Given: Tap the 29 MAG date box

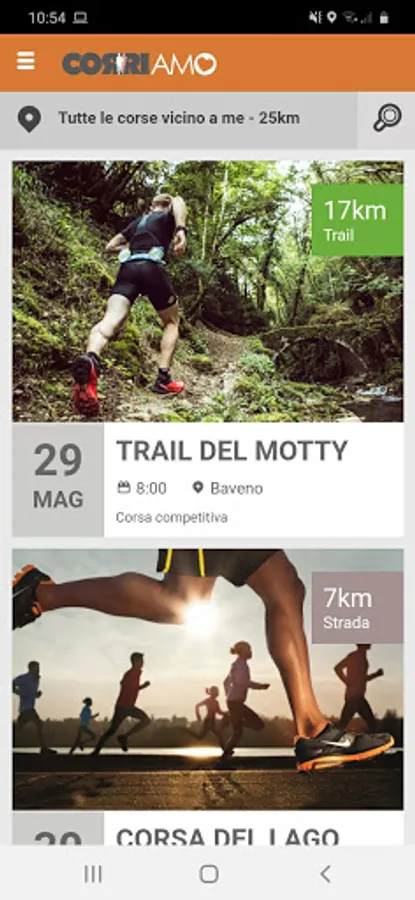Looking at the screenshot, I should (x=58, y=479).
